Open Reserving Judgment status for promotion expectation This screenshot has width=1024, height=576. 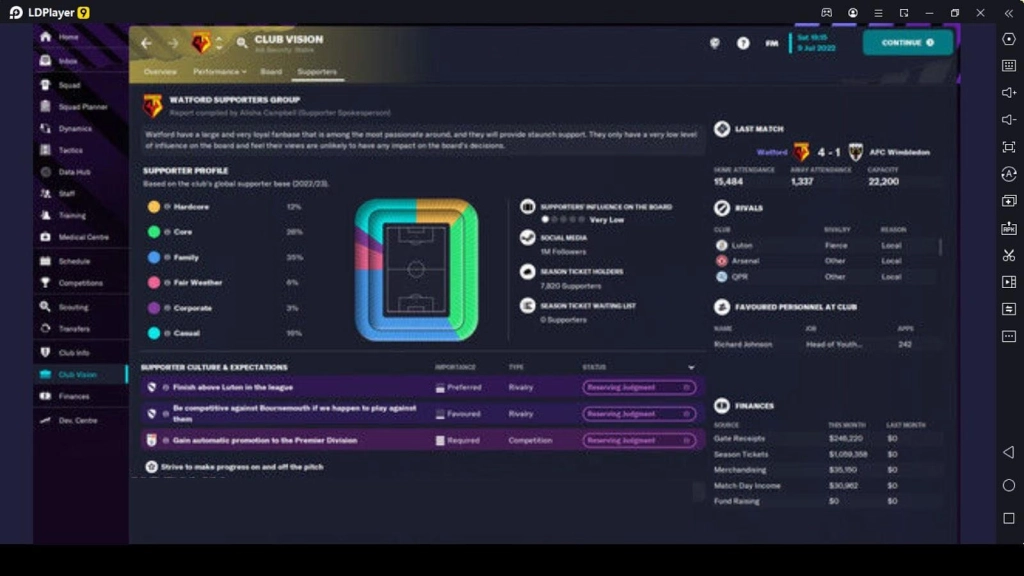coord(639,441)
